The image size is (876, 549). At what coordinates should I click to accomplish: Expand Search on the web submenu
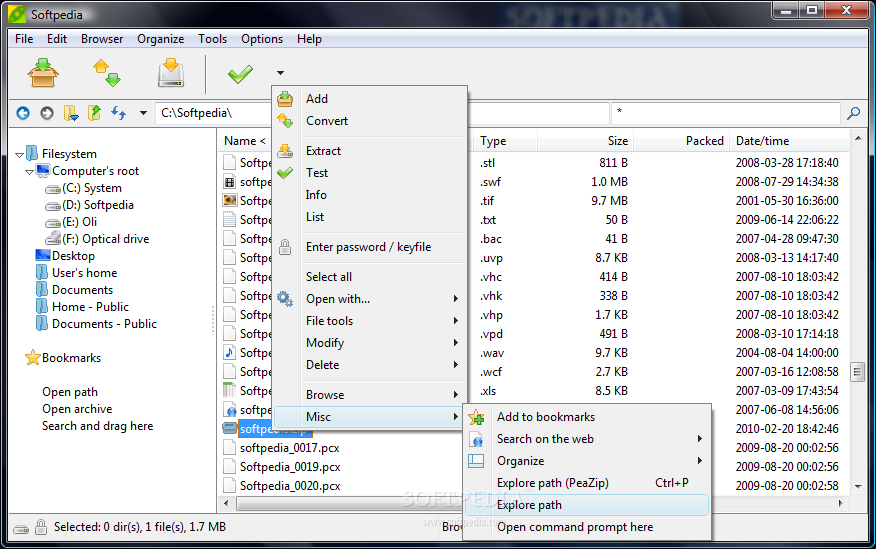point(587,439)
